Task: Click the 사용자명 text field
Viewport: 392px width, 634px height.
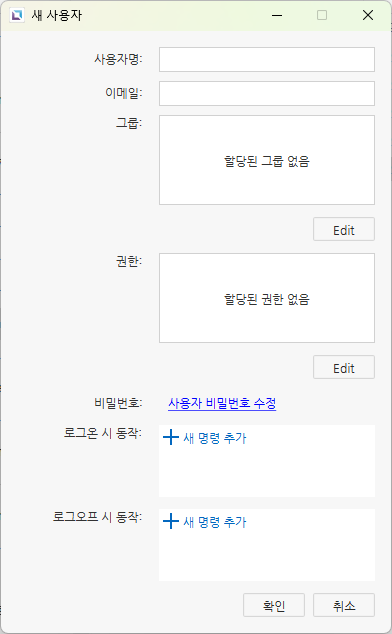Action: pos(267,59)
